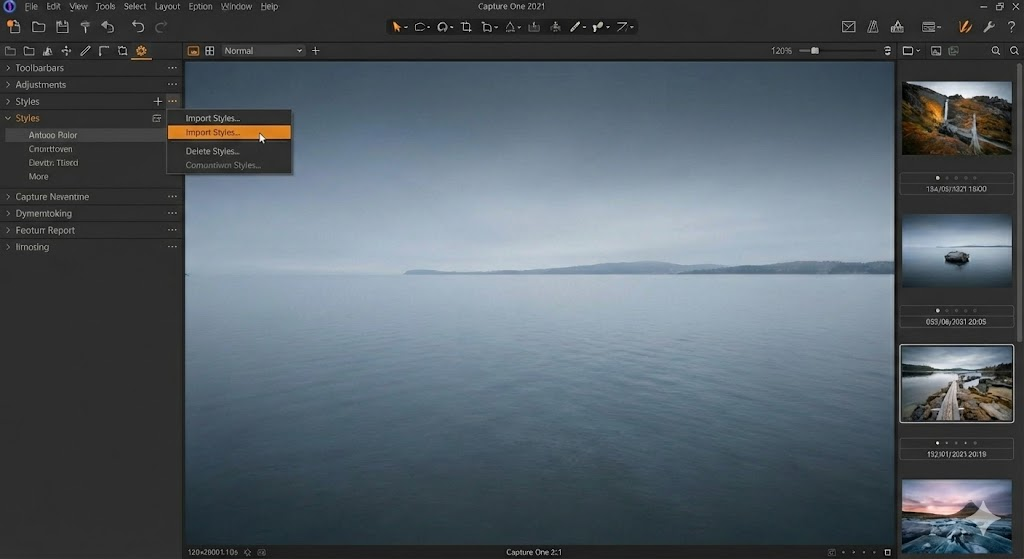Click the envelope icon in top right toolbar
This screenshot has width=1024, height=559.
[x=848, y=27]
